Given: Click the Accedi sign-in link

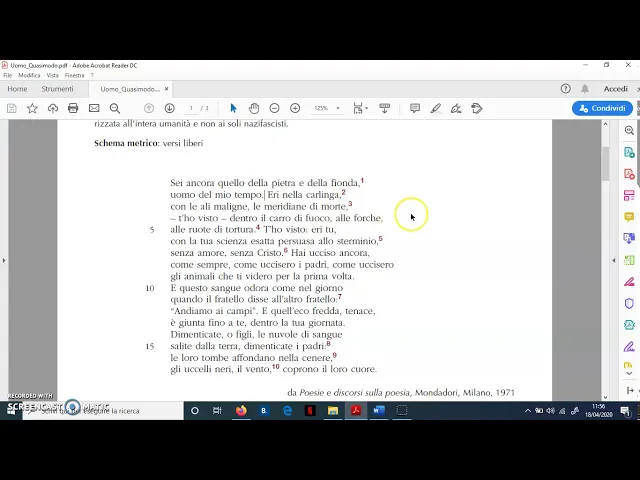Looking at the screenshot, I should tap(616, 89).
